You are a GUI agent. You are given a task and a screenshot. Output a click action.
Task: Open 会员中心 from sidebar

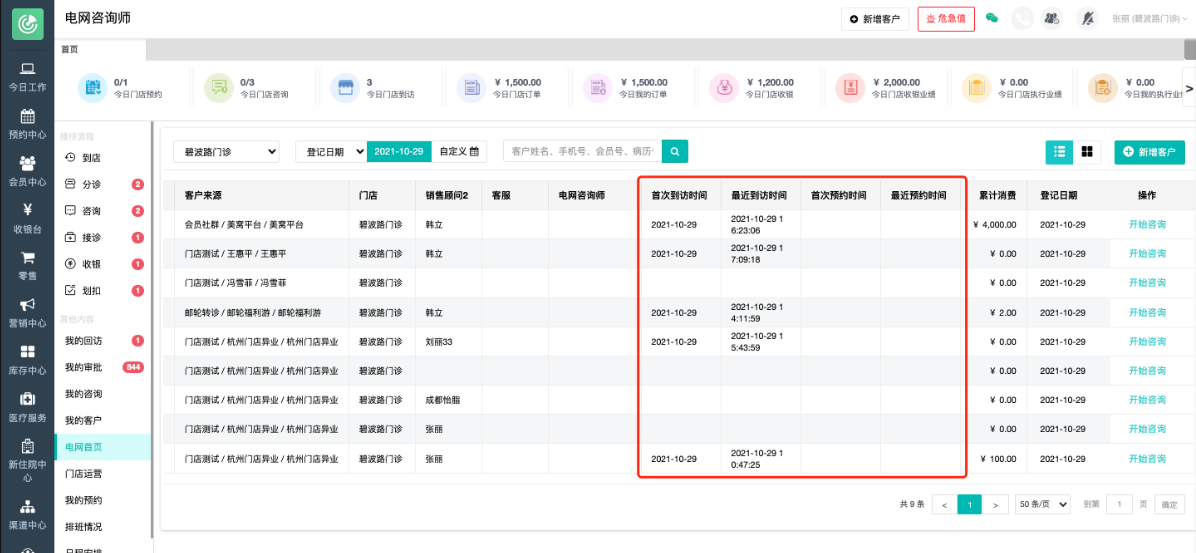[27, 172]
